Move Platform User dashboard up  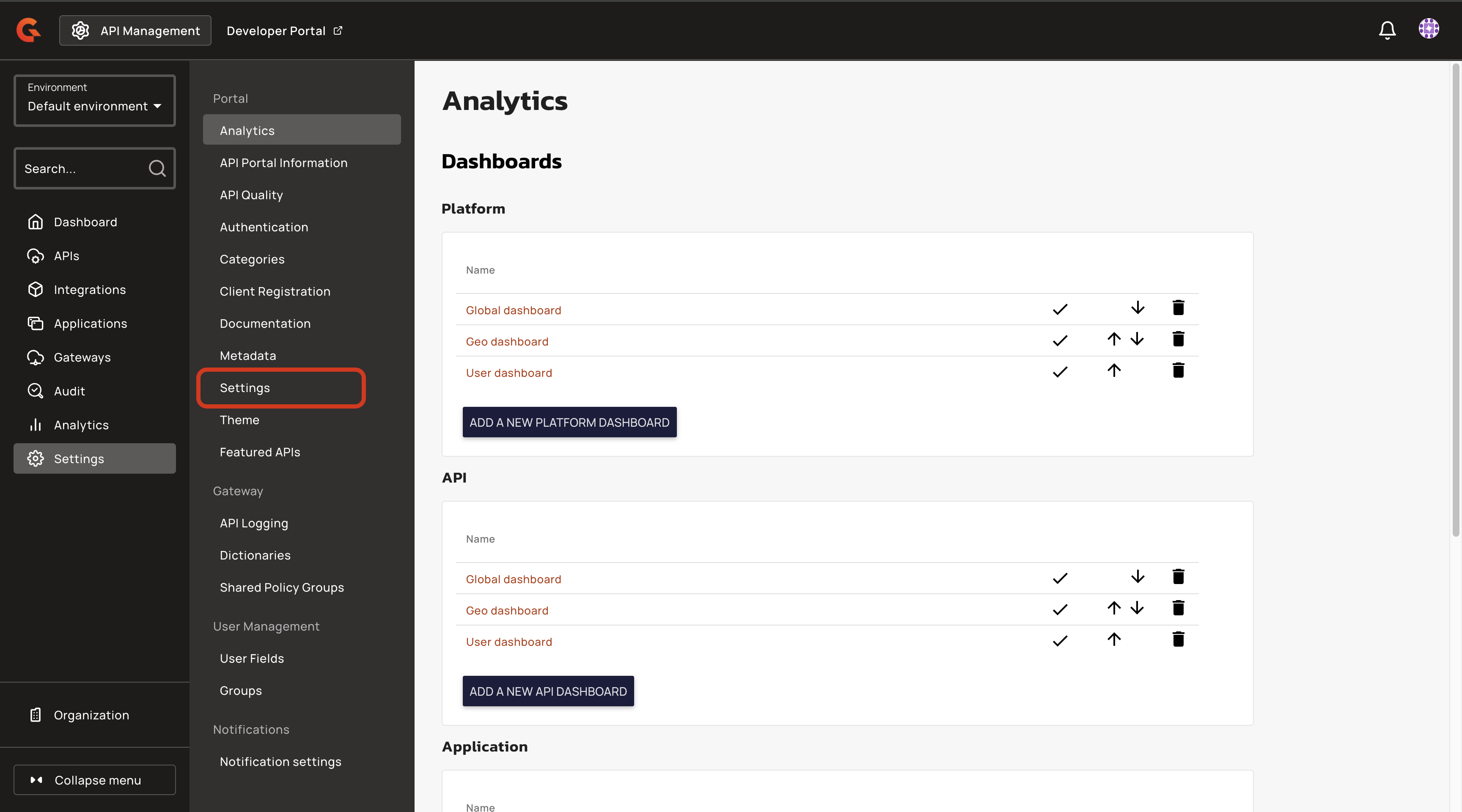click(x=1113, y=370)
